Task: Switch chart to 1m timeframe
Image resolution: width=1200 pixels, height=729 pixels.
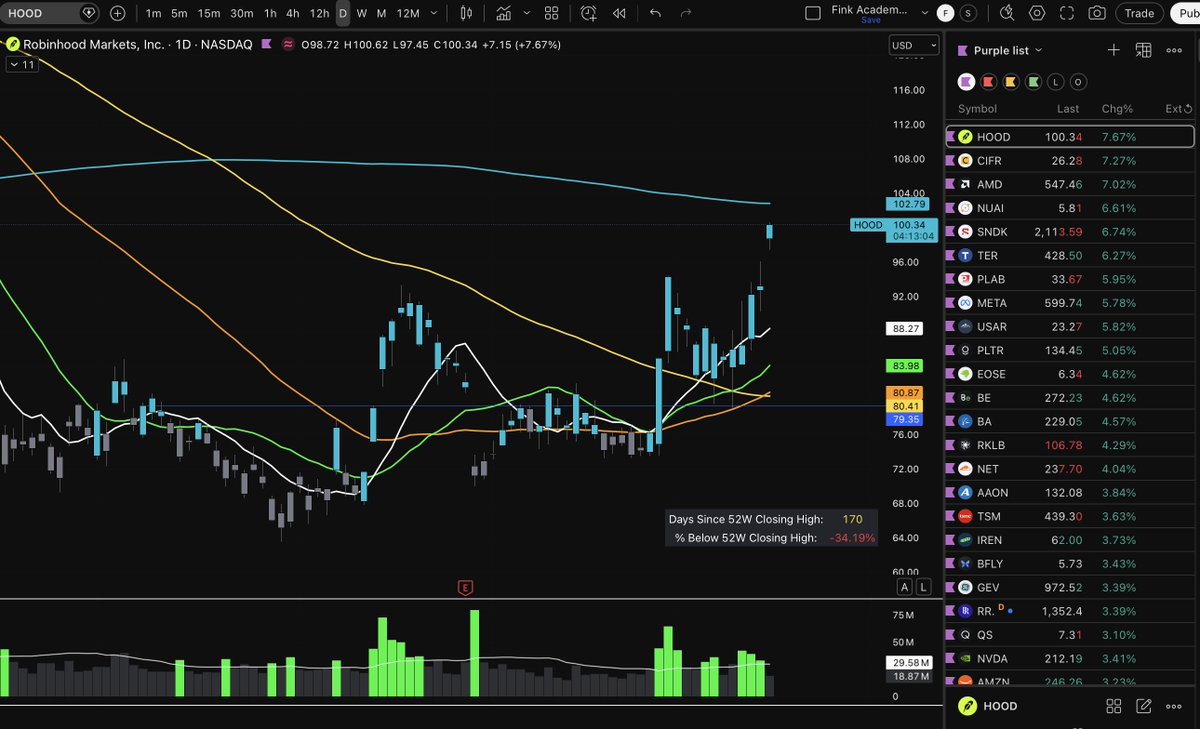Action: click(x=153, y=13)
